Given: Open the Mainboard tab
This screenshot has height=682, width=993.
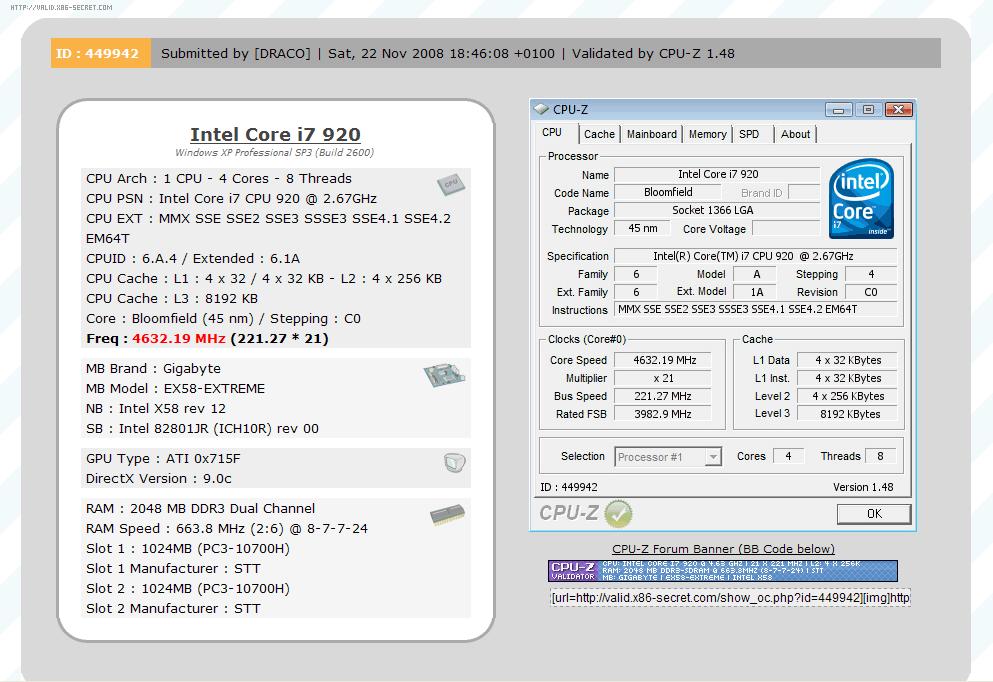Looking at the screenshot, I should coord(652,134).
